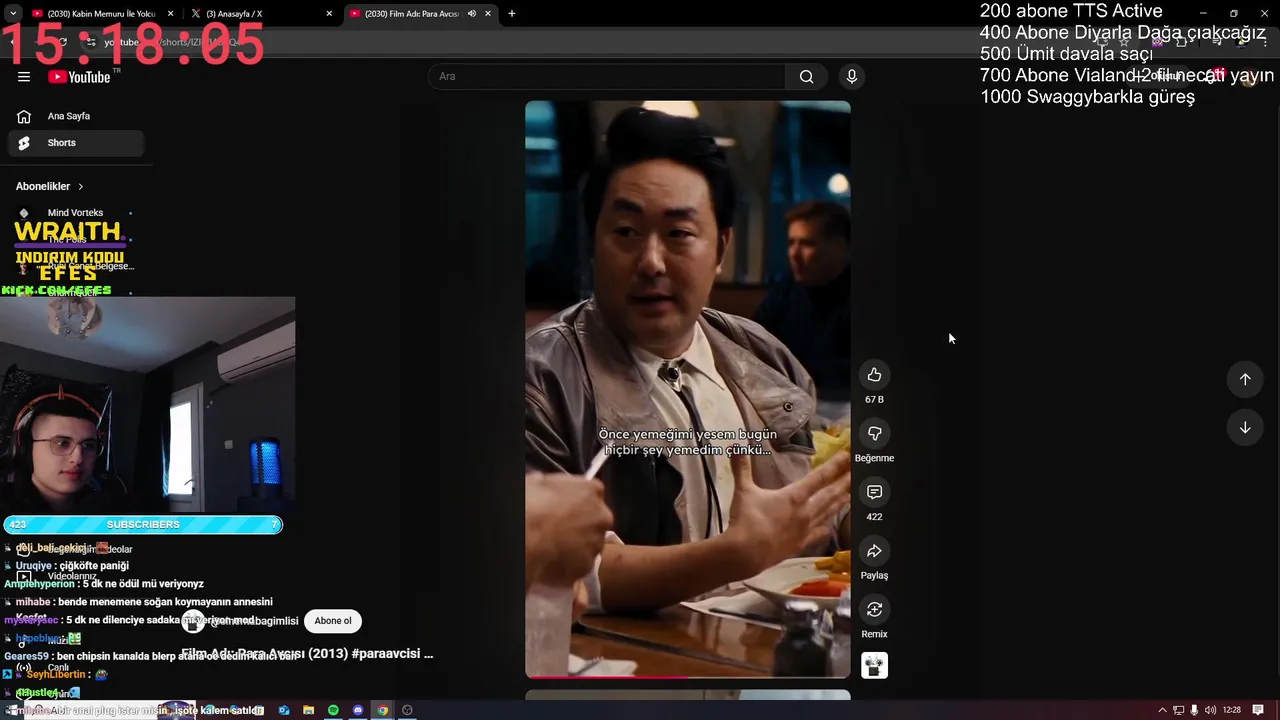Viewport: 1280px width, 720px height.
Task: Click the microphone tray icon
Action: (1194, 710)
